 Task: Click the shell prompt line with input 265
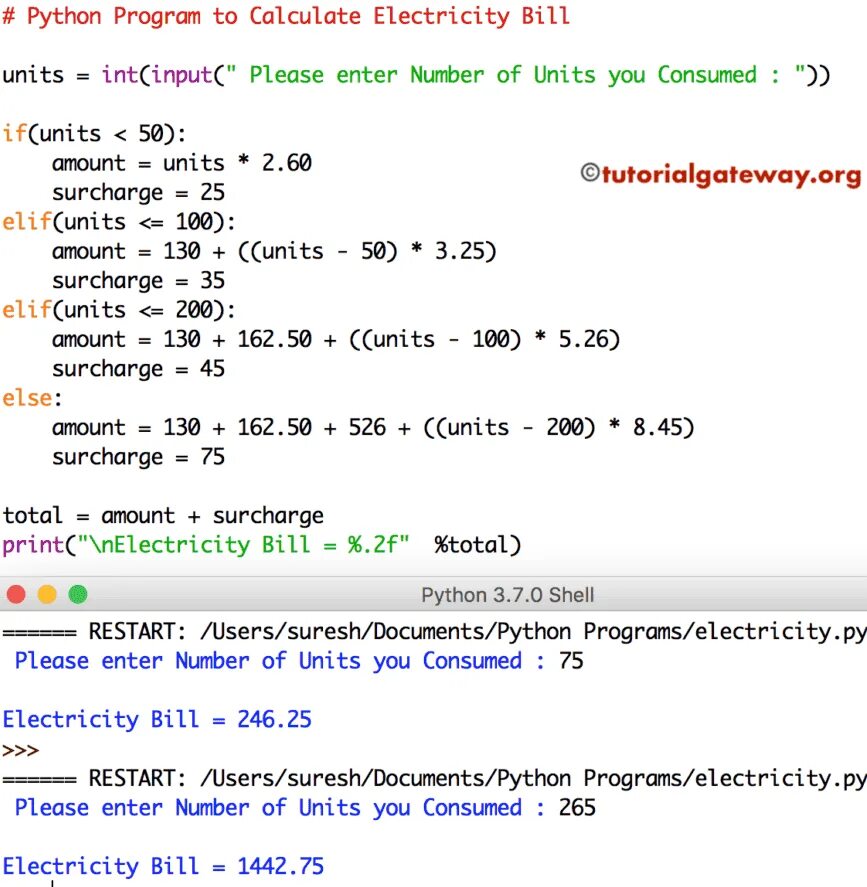click(305, 808)
